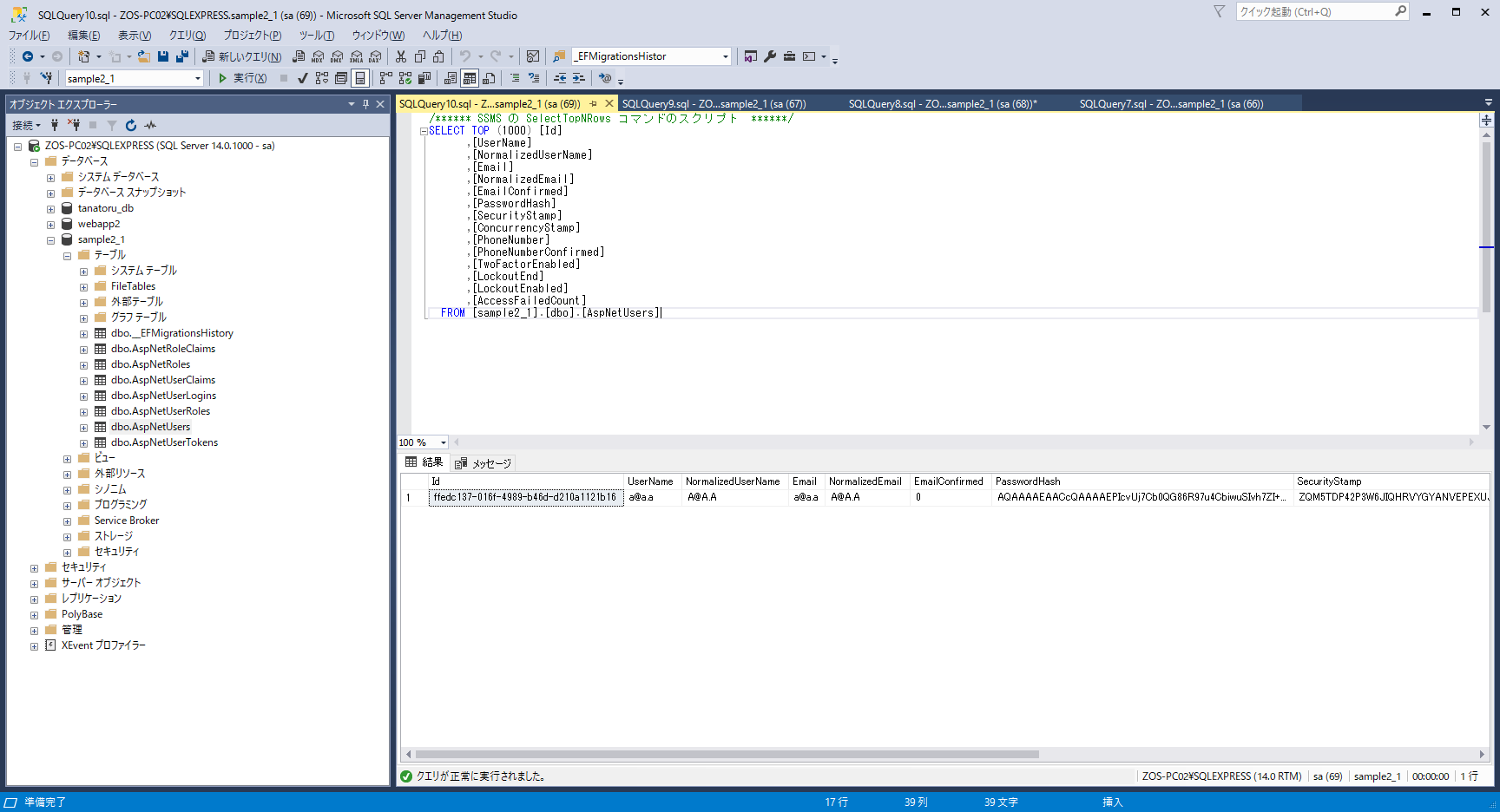Screen dimensions: 1500x812
Task: Expand the tanatoru_db database node
Action: coord(50,209)
